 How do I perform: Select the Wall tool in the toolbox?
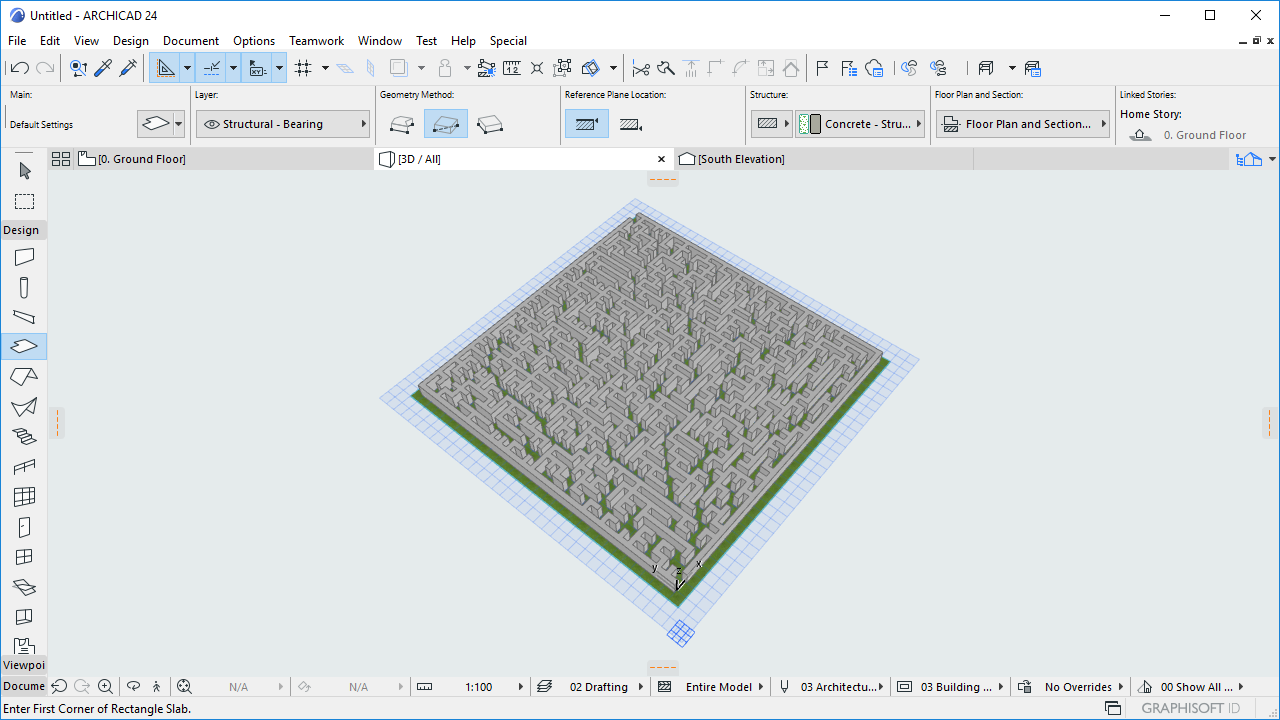tap(24, 257)
